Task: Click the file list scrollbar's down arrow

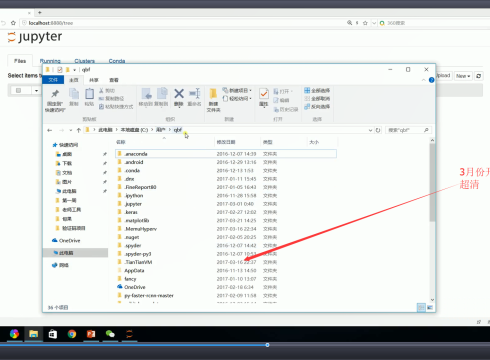Action: tap(432, 300)
